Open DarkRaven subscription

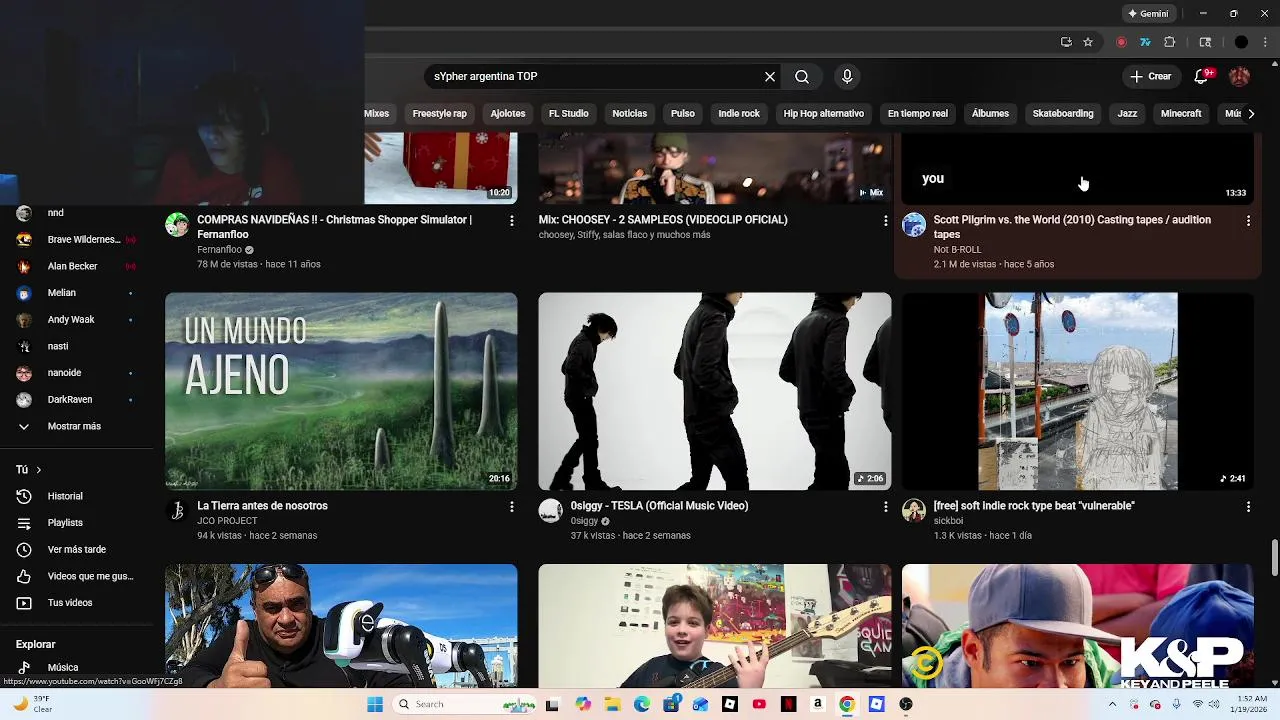tap(72, 400)
